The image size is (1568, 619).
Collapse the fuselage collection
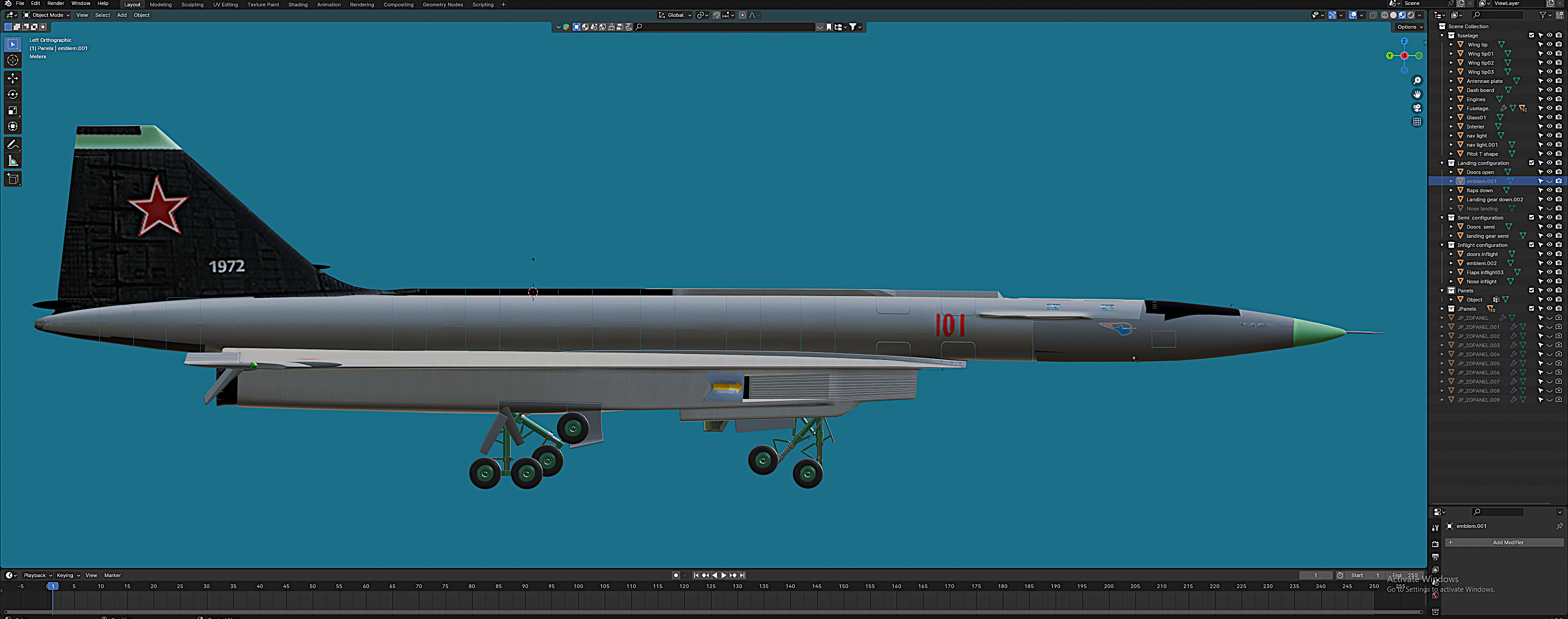coord(1442,35)
